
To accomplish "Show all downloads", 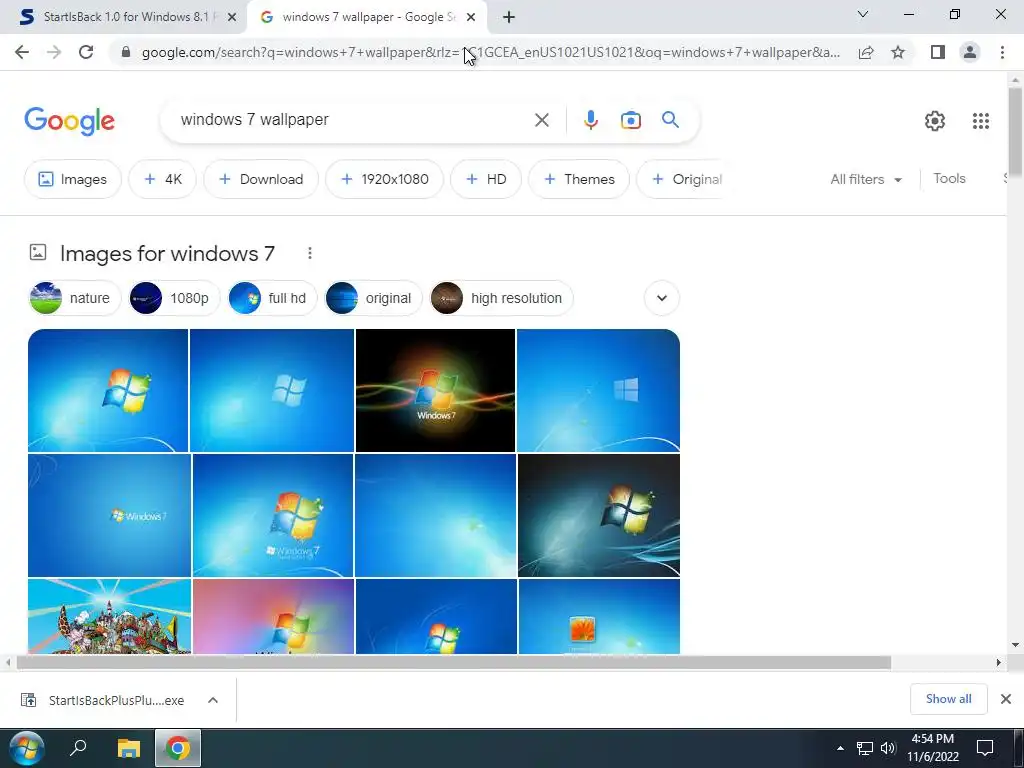I will click(x=948, y=699).
